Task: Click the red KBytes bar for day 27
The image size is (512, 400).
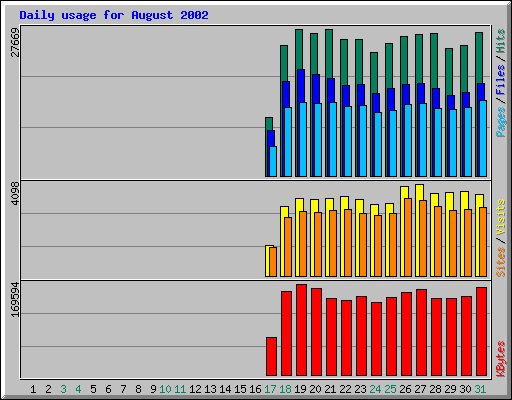Action: (421, 333)
